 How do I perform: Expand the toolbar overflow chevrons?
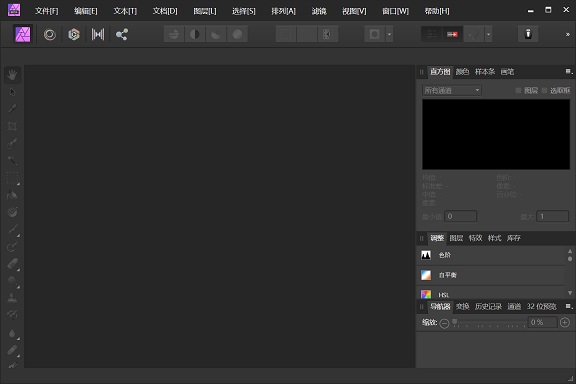coord(568,35)
